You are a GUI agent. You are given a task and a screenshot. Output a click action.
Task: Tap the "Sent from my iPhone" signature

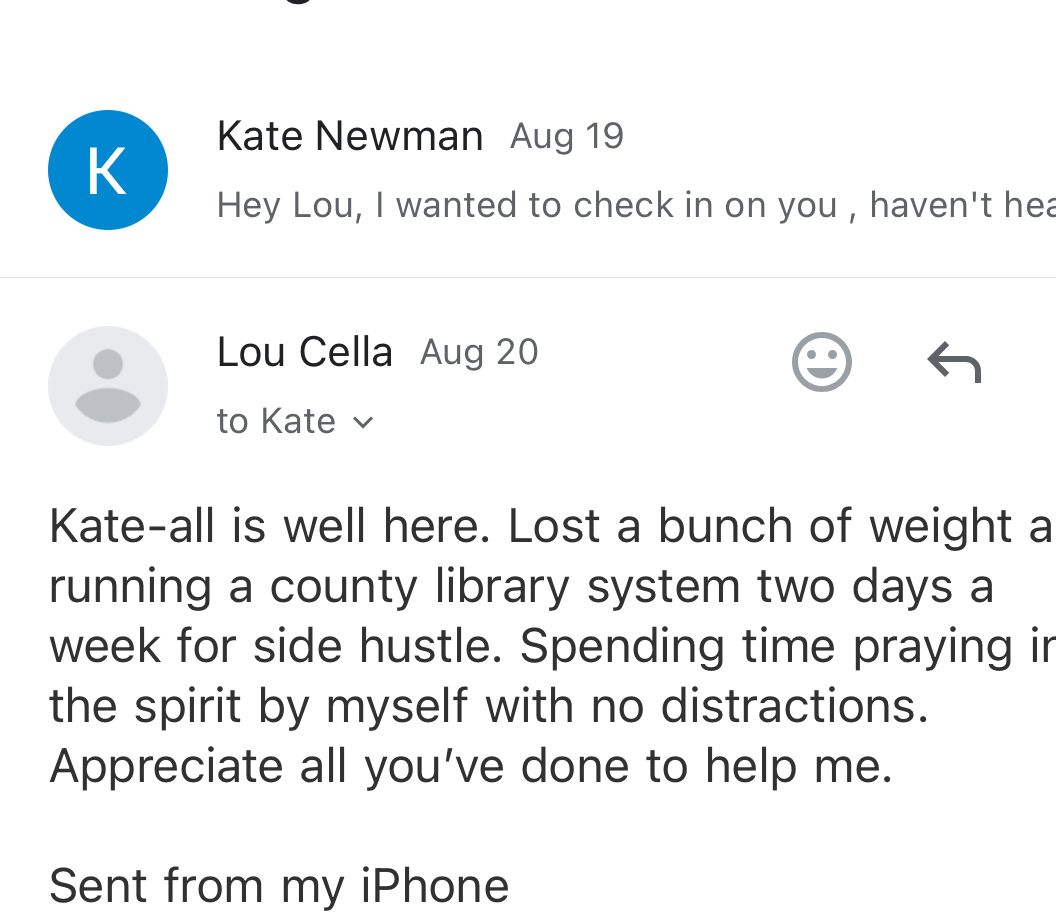[x=279, y=886]
